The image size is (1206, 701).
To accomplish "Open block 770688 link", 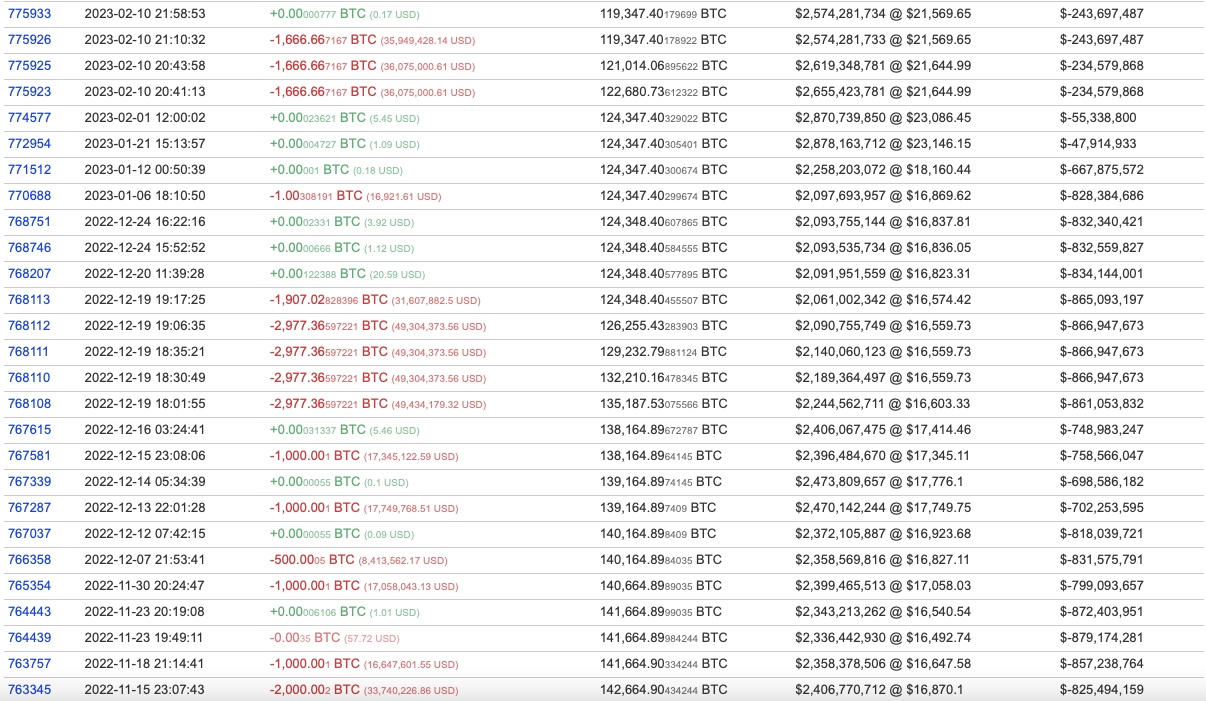I will coord(29,196).
